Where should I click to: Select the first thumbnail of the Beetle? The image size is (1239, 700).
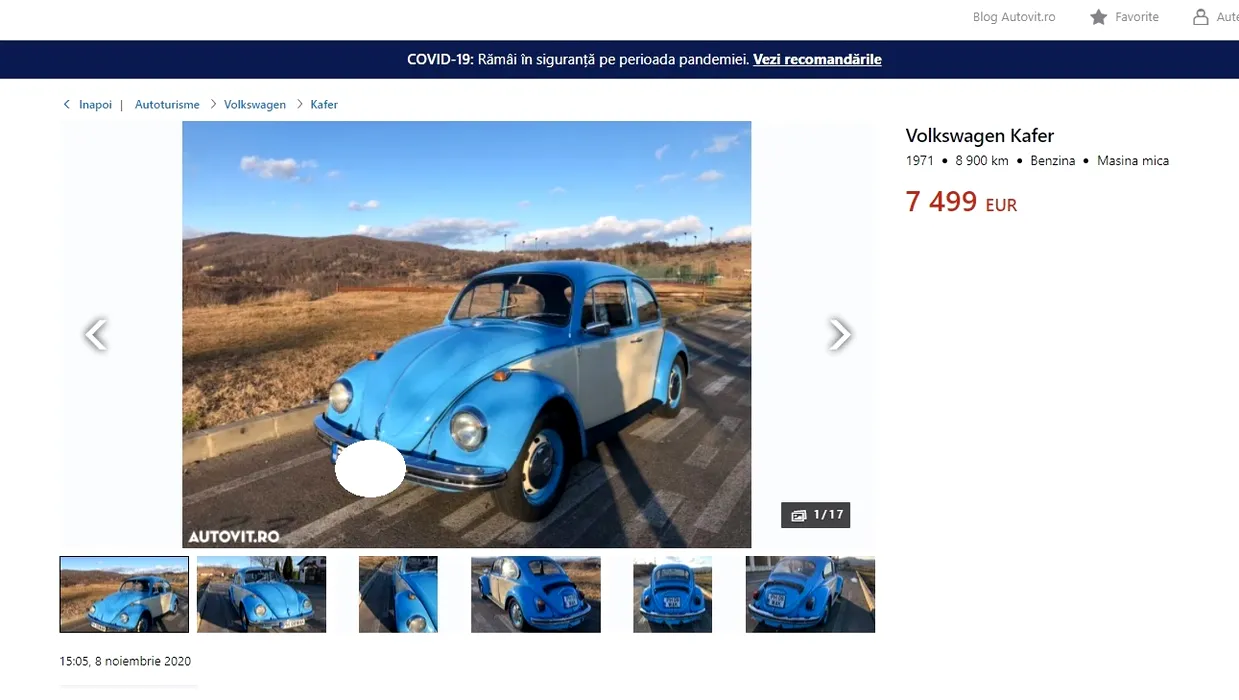(x=124, y=594)
